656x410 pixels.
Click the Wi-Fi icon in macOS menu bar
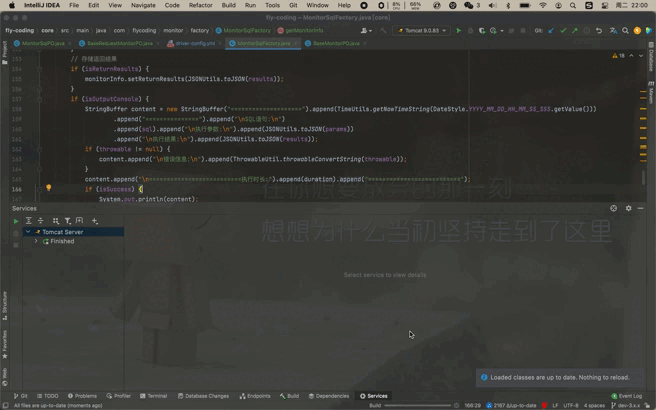click(543, 5)
